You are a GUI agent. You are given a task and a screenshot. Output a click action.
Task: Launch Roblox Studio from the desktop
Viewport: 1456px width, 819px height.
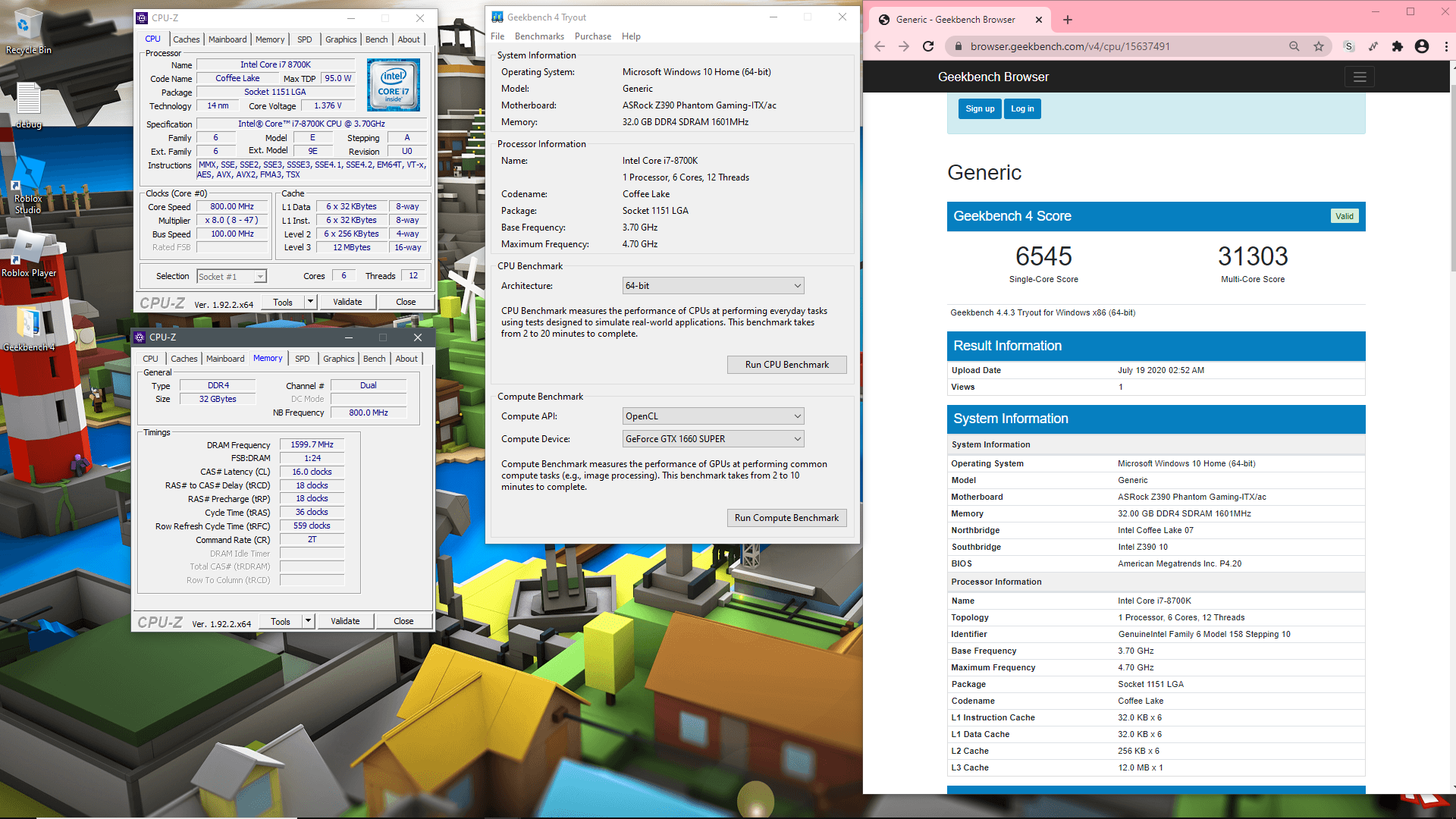[x=29, y=184]
